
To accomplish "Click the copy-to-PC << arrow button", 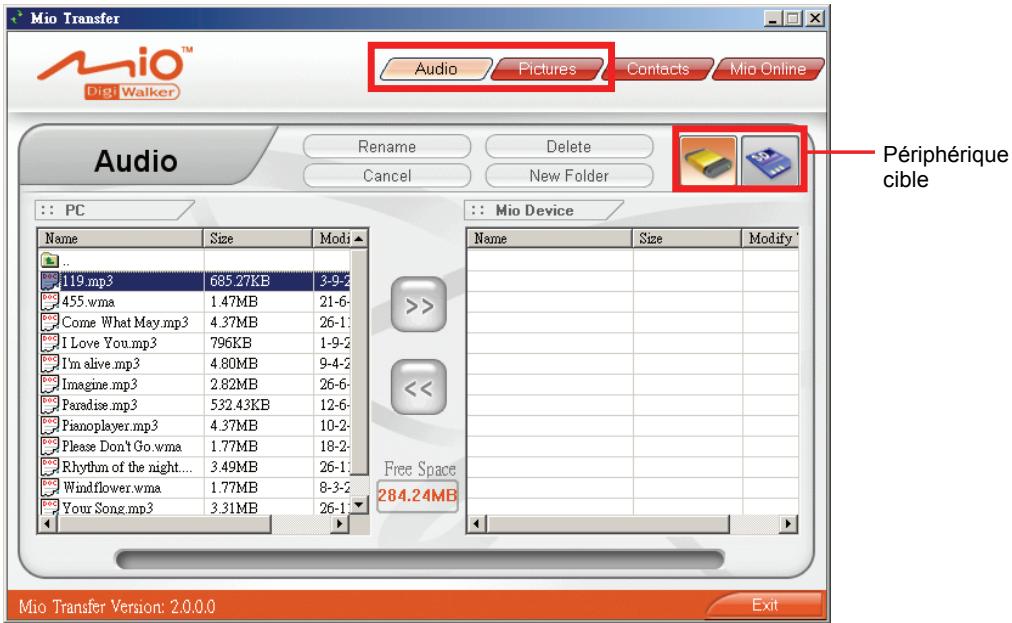I will (418, 387).
